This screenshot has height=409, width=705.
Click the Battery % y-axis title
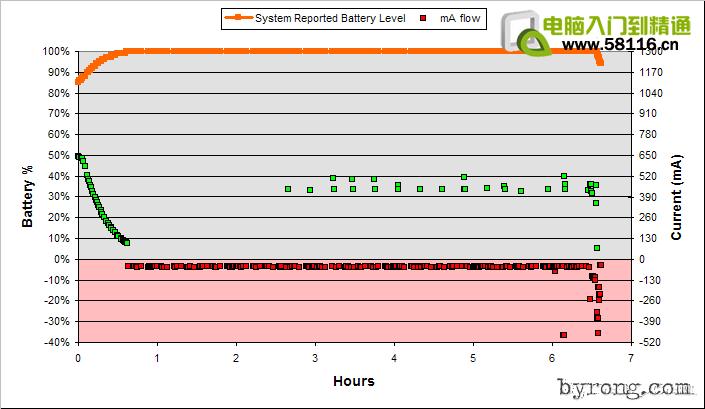(28, 196)
